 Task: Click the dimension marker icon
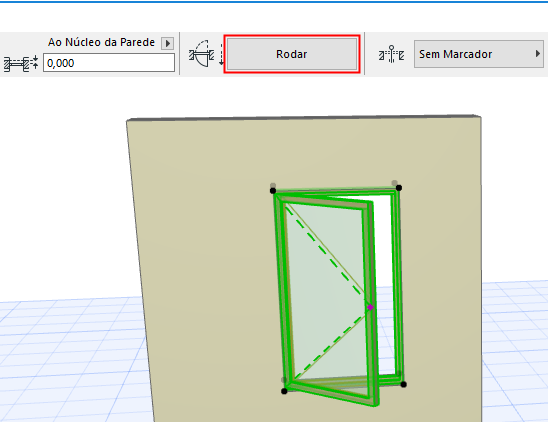tap(391, 54)
